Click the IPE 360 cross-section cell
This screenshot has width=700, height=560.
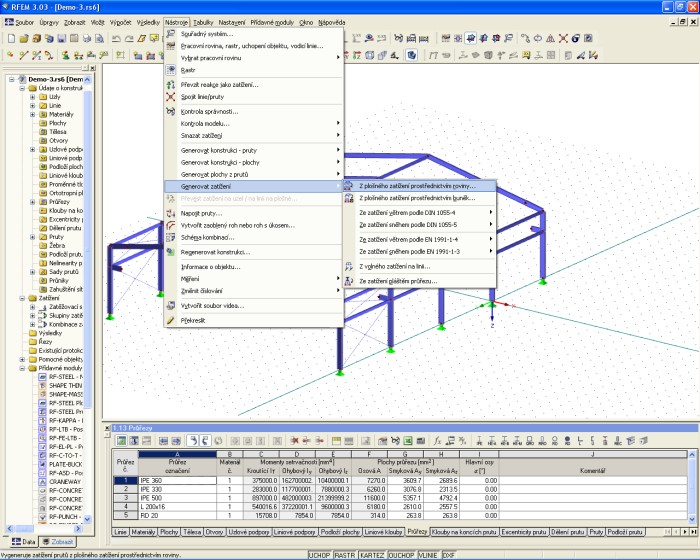click(x=177, y=481)
